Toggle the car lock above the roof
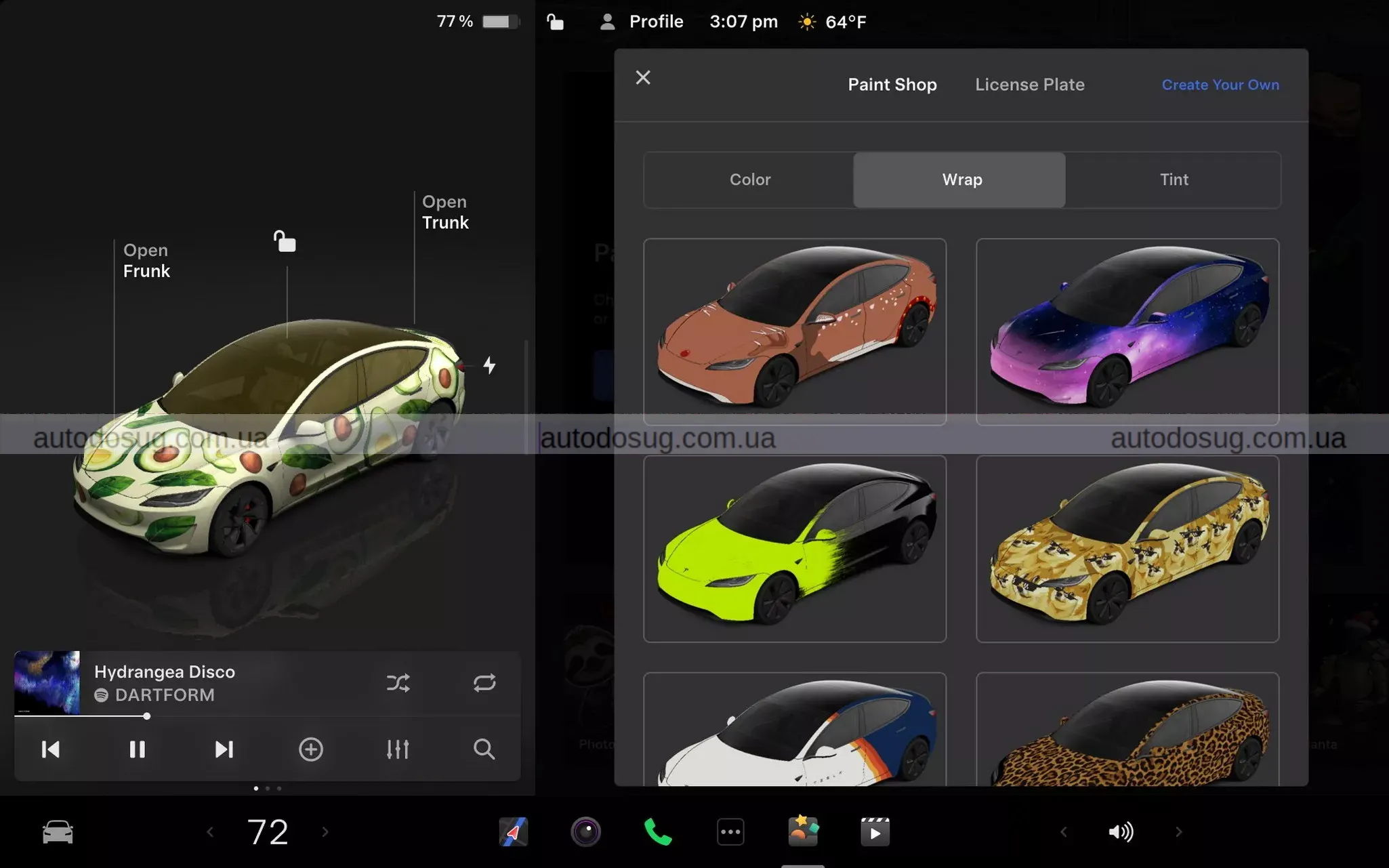The width and height of the screenshot is (1389, 868). pyautogui.click(x=285, y=241)
